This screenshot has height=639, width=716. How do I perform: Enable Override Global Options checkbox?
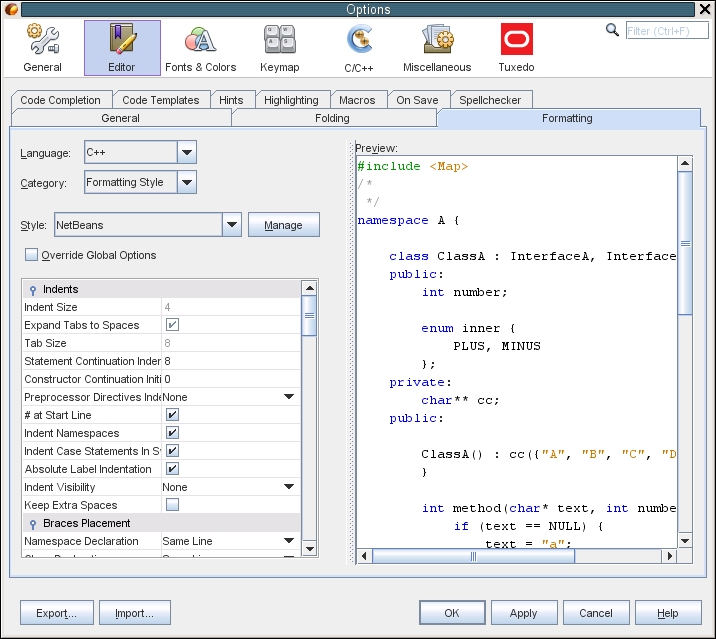[x=32, y=255]
